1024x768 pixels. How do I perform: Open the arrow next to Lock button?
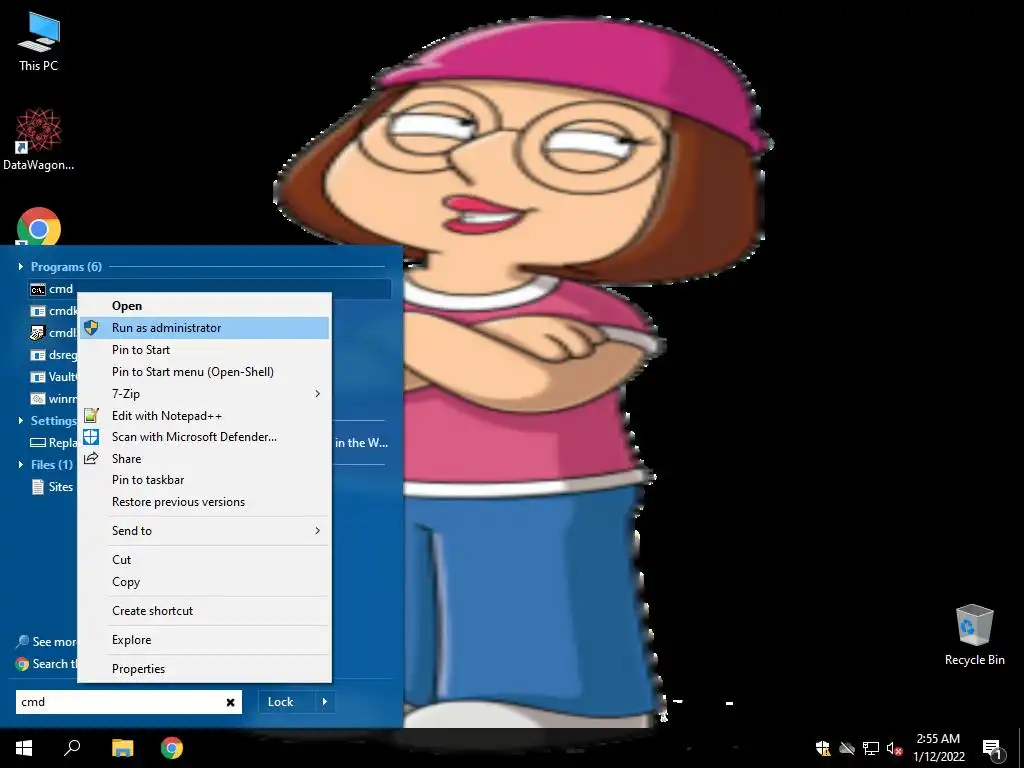coord(325,702)
